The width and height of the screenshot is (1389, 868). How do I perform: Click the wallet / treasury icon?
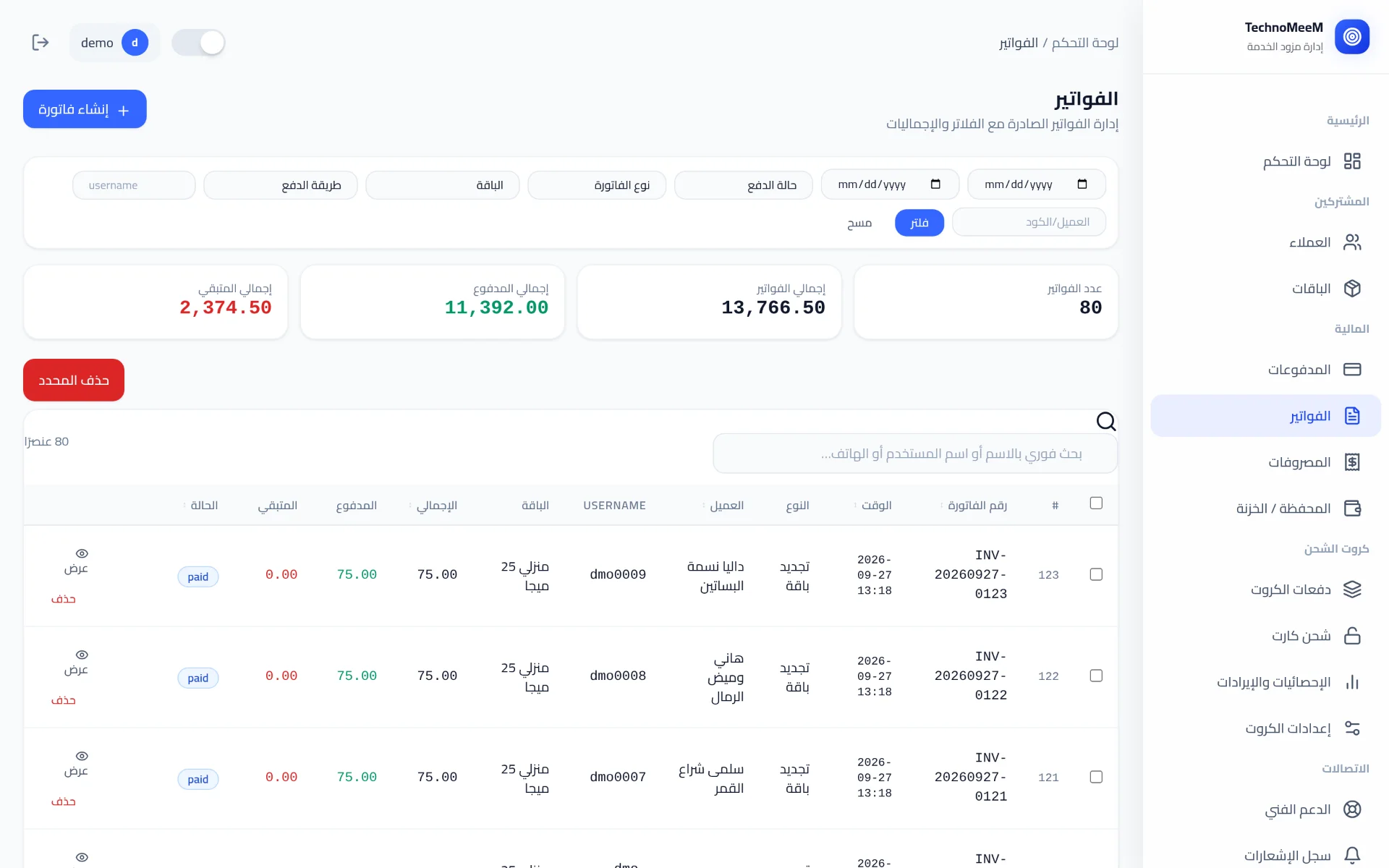tap(1351, 509)
